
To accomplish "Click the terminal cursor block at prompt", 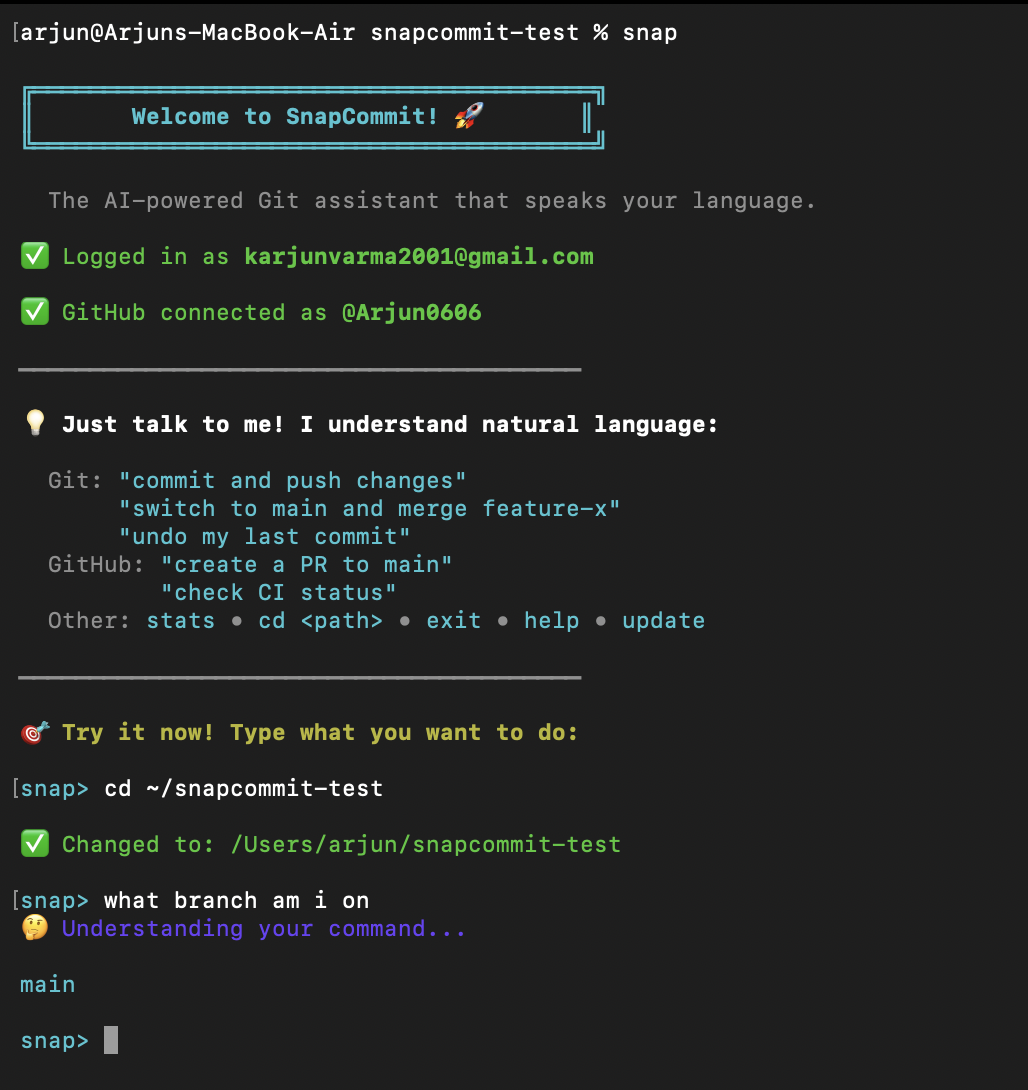I will point(111,1040).
